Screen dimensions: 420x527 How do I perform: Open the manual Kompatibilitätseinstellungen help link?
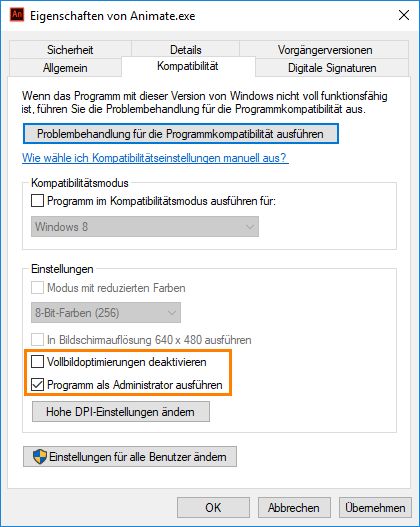154,158
